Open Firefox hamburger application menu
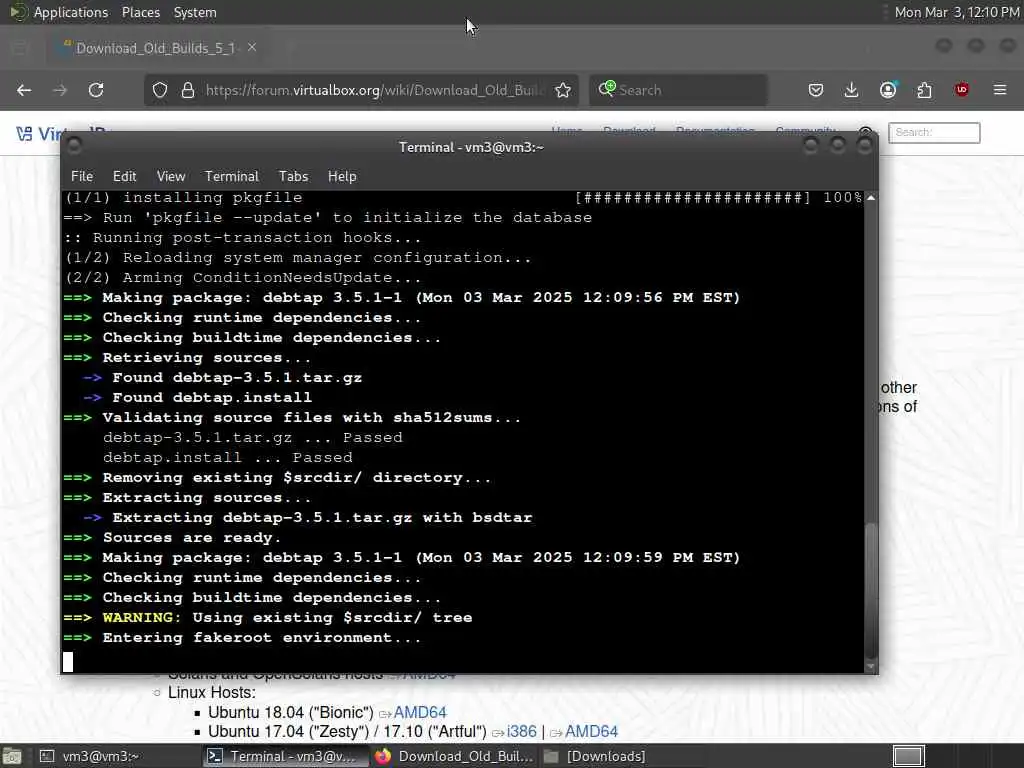Screen dimensions: 1024x768 (x=1000, y=90)
